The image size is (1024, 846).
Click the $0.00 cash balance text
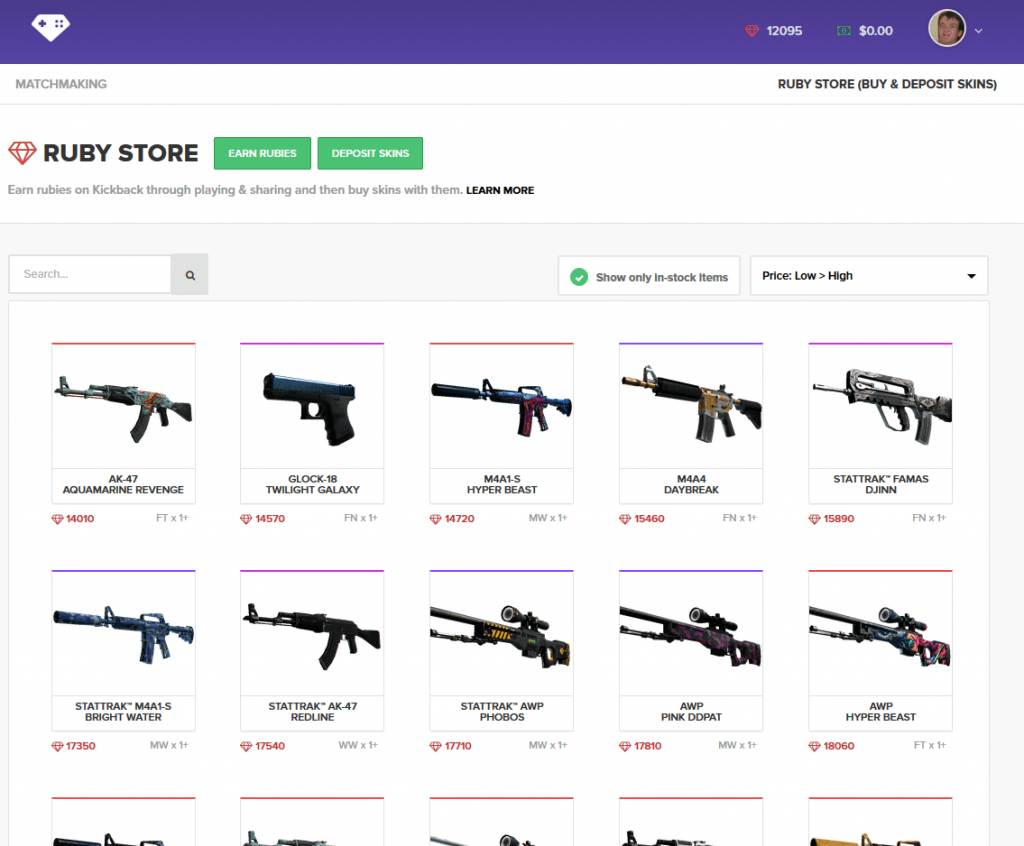[876, 31]
